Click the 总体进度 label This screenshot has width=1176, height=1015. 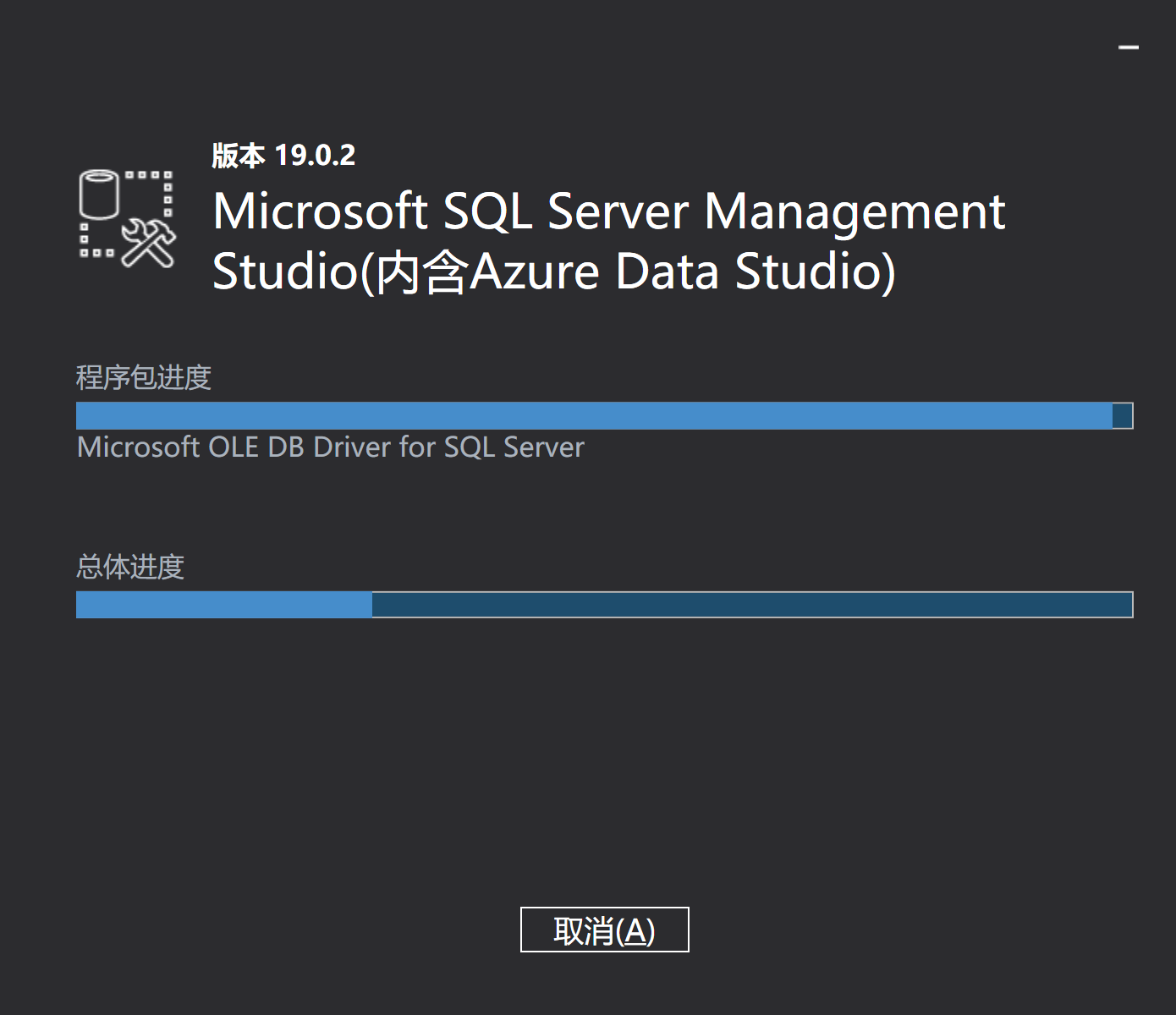point(130,567)
